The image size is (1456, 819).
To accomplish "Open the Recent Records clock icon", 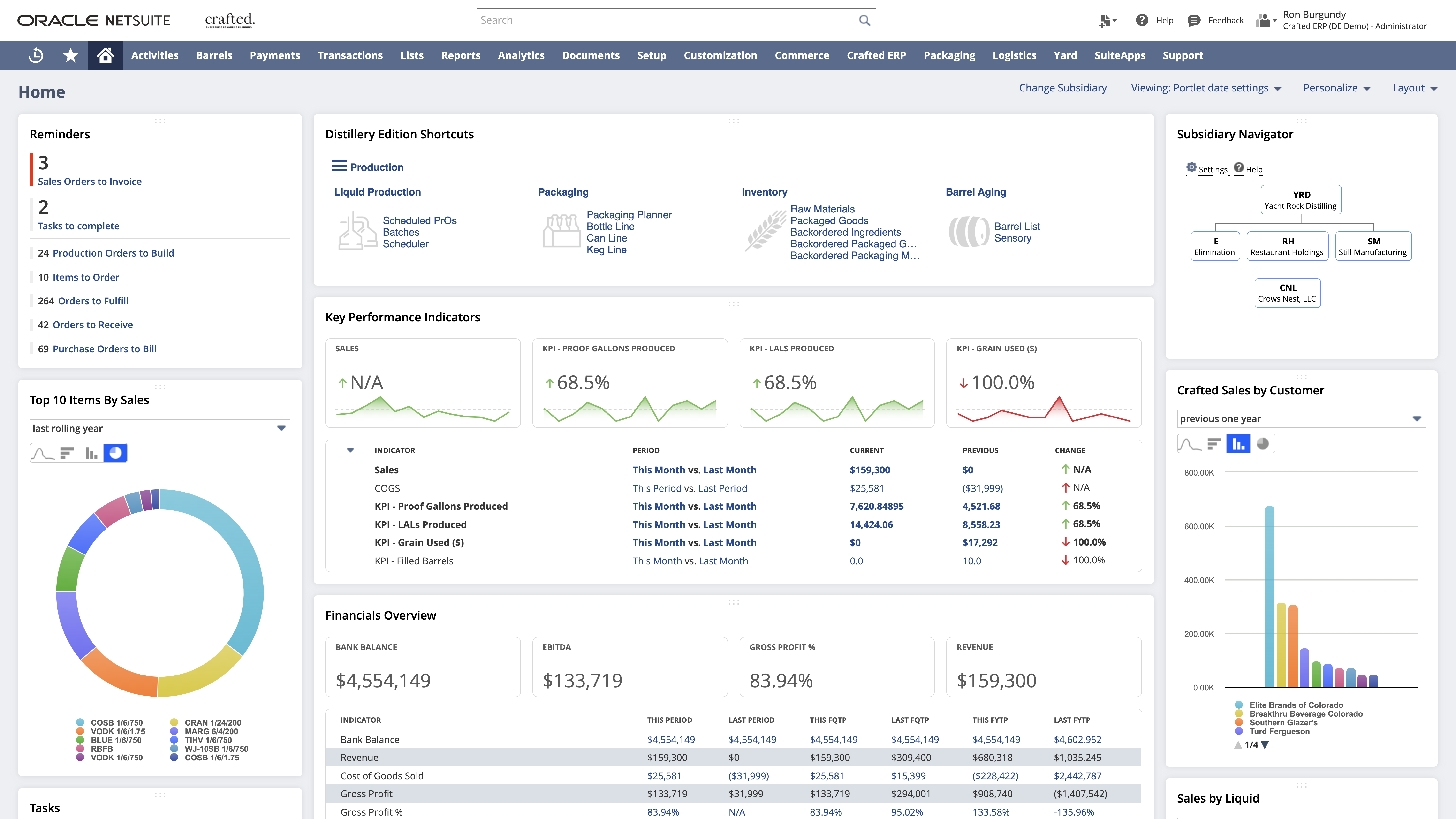I will [x=36, y=55].
